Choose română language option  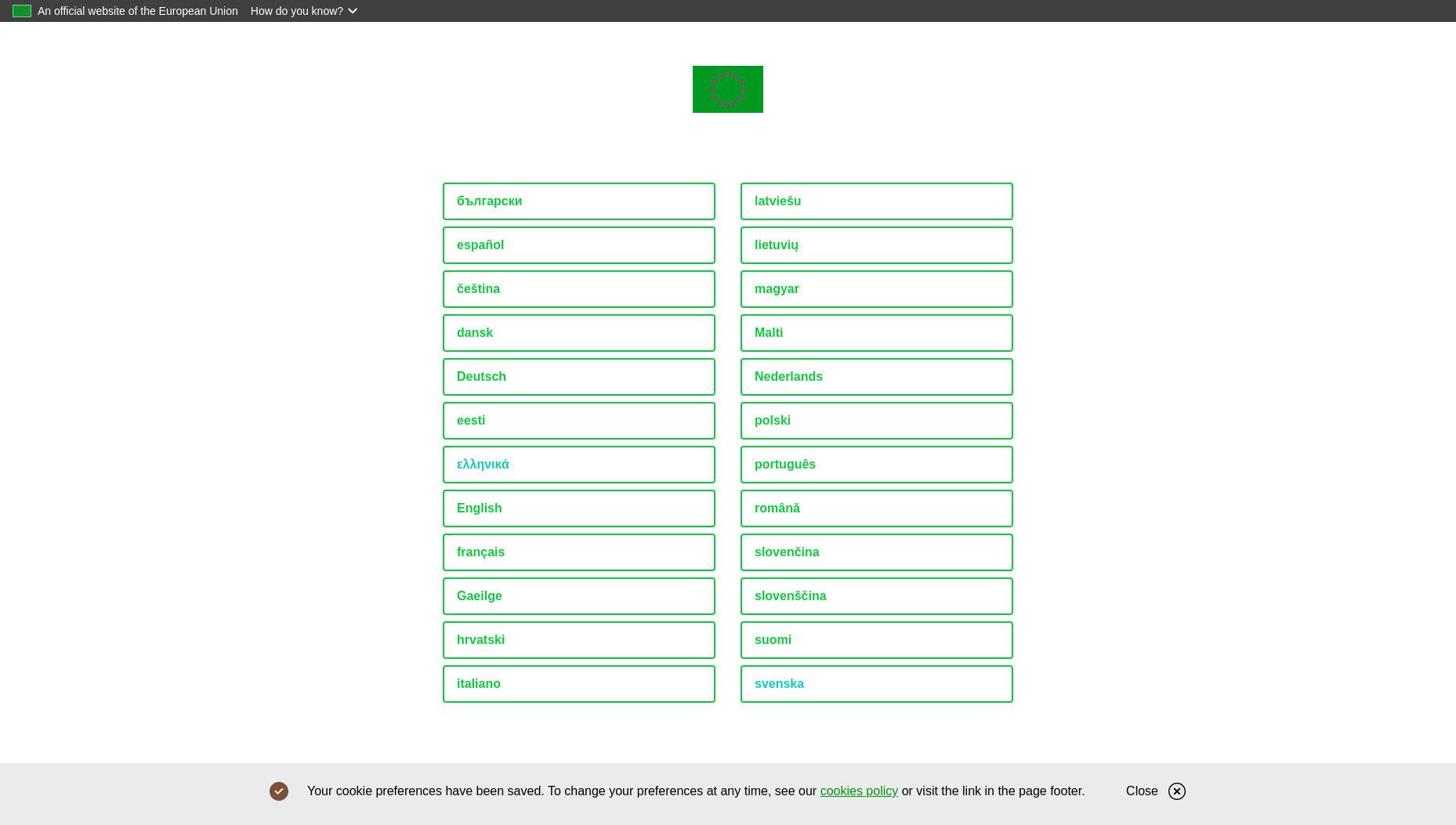coord(877,508)
